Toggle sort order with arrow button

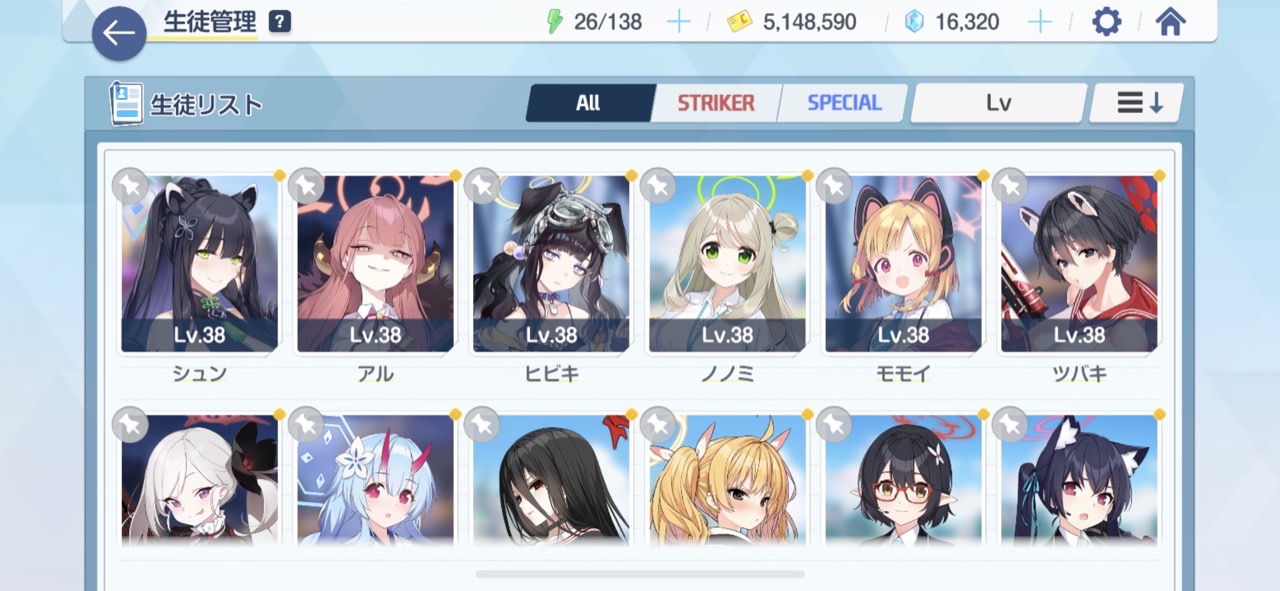pos(1138,103)
